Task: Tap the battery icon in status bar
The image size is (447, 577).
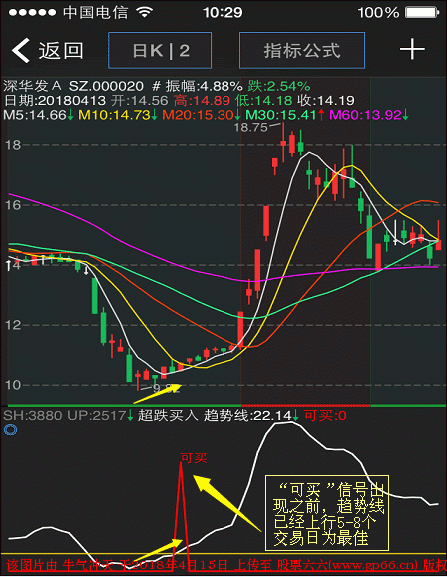Action: click(x=422, y=13)
